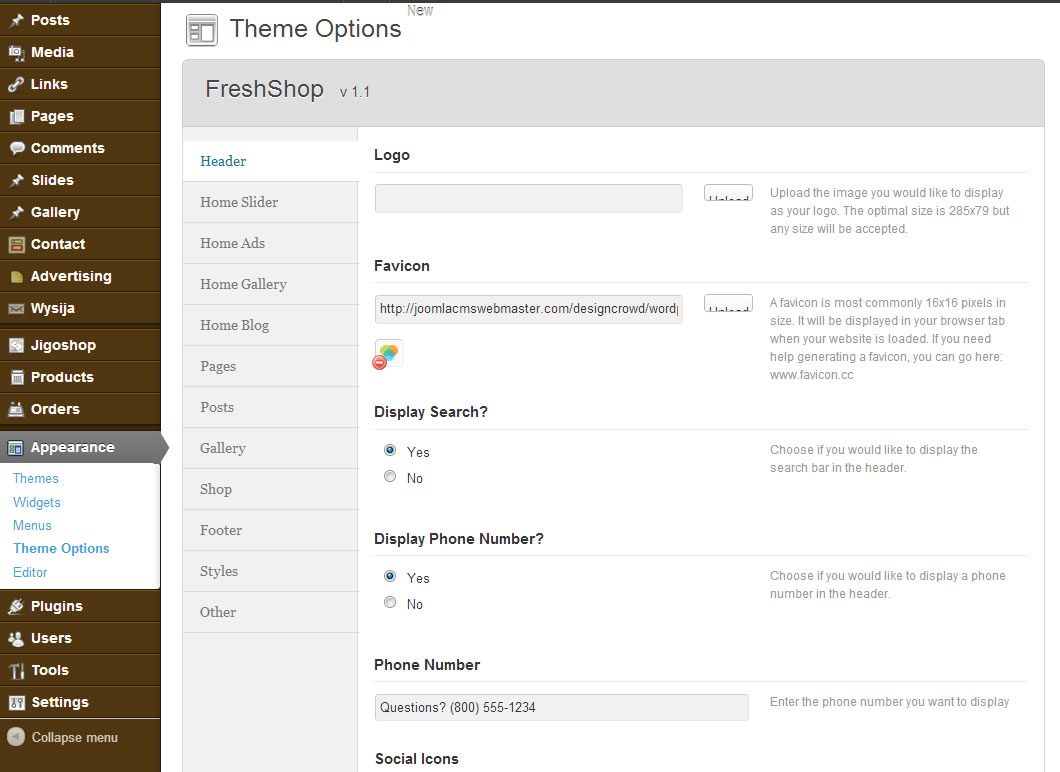Image resolution: width=1060 pixels, height=772 pixels.
Task: Click the Favicon Upload button
Action: pos(728,303)
